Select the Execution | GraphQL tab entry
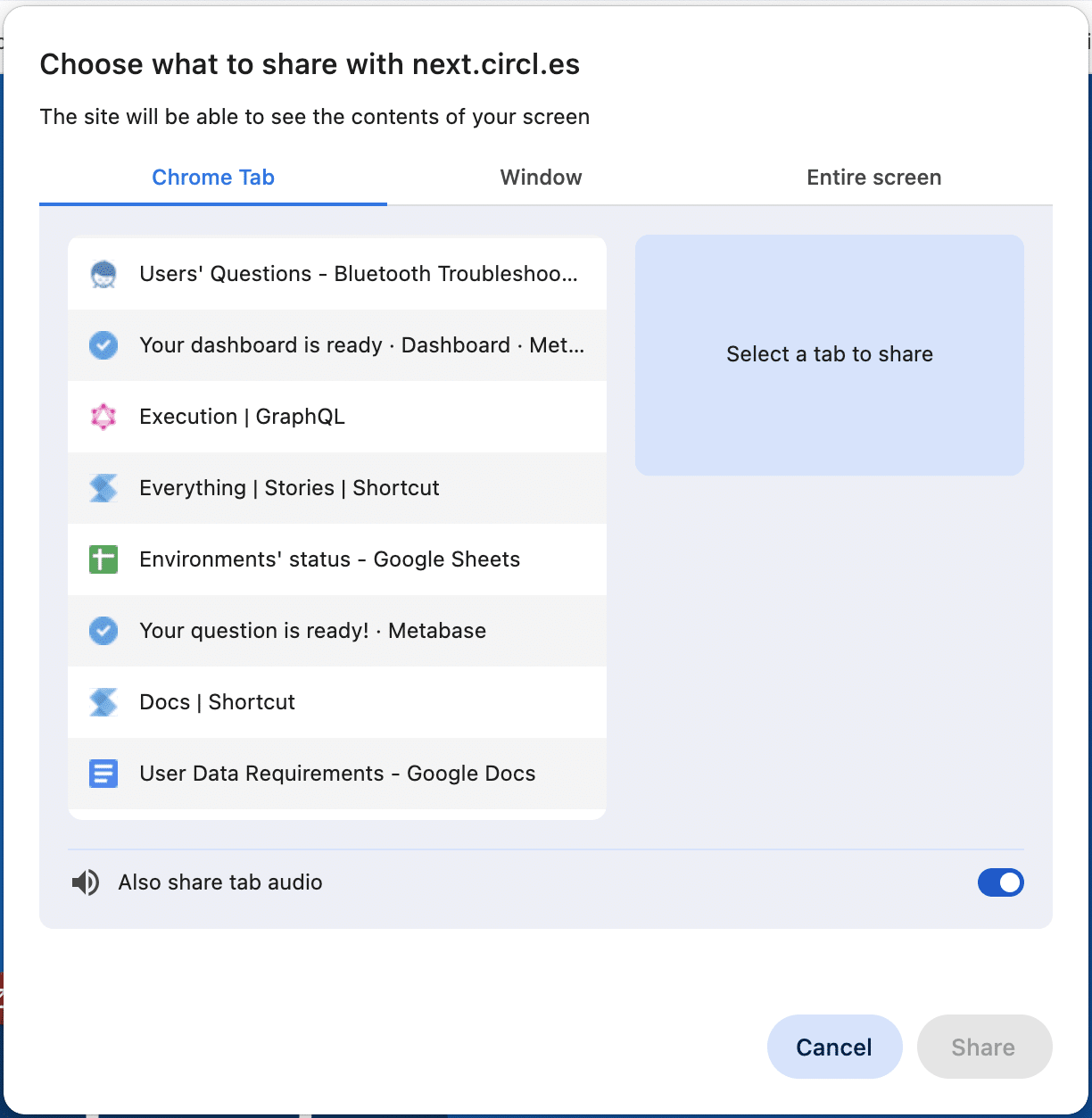 [x=337, y=417]
